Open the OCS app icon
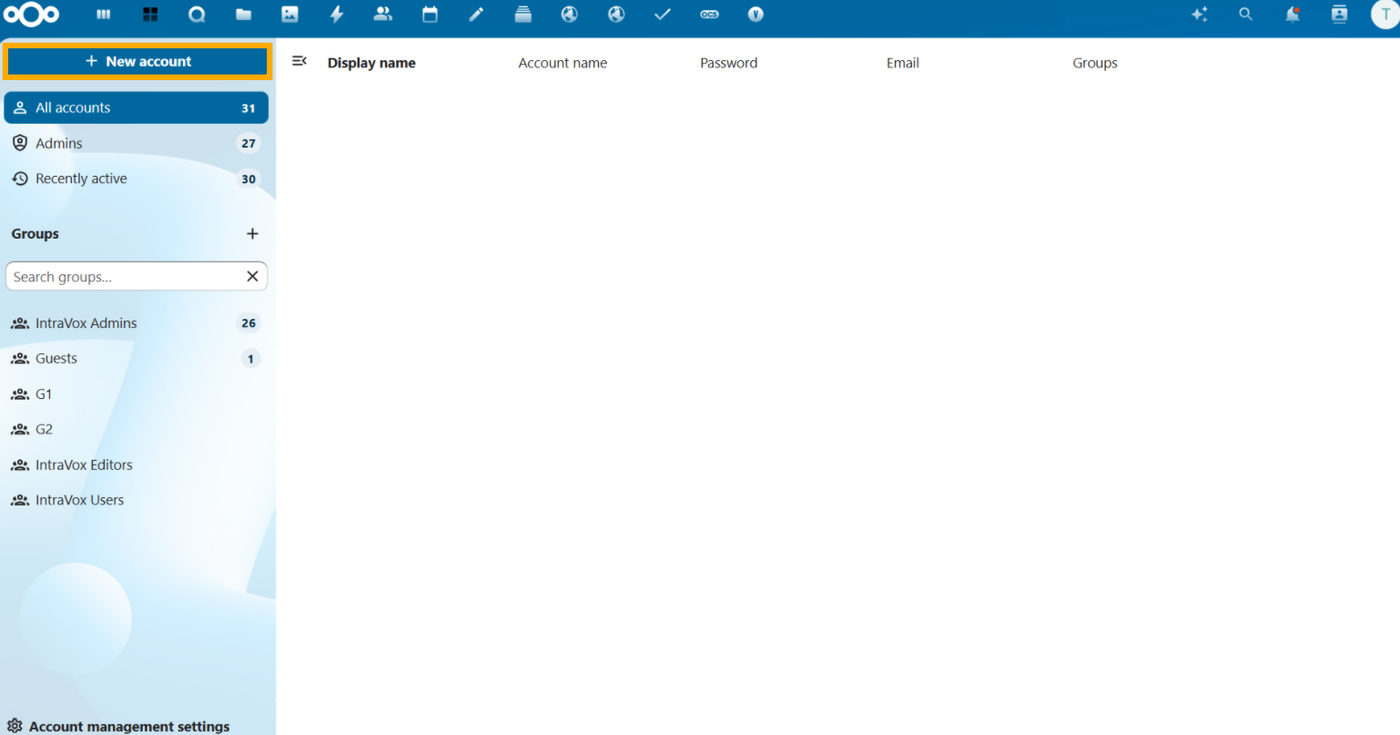This screenshot has height=735, width=1400. click(709, 15)
